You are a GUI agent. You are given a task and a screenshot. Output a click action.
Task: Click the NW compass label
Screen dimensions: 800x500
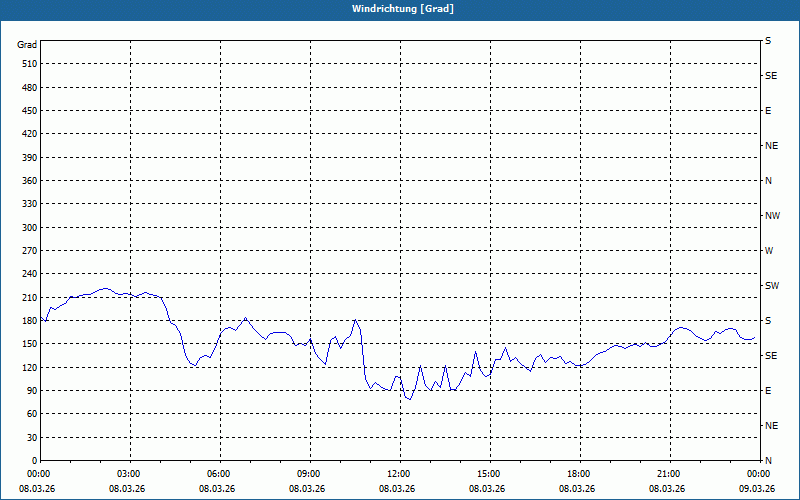(x=772, y=216)
